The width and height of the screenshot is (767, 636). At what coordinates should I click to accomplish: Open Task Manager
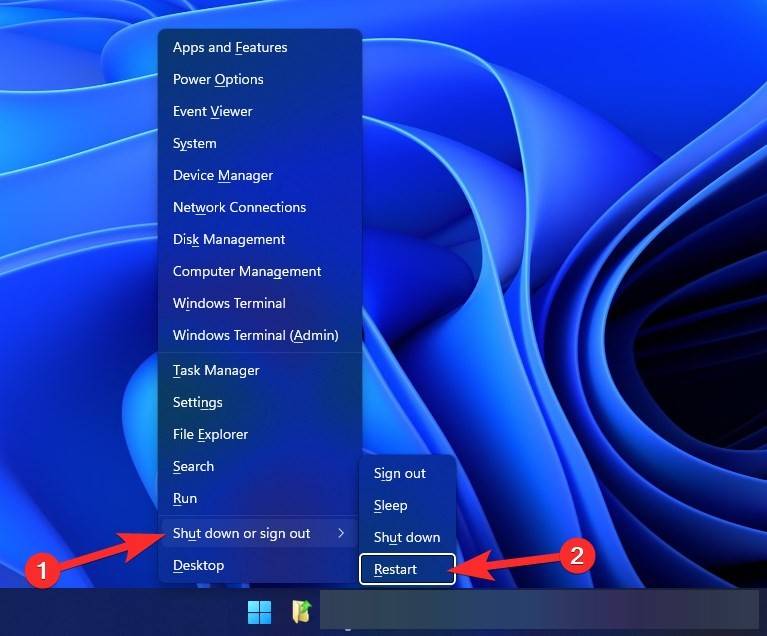(x=260, y=370)
